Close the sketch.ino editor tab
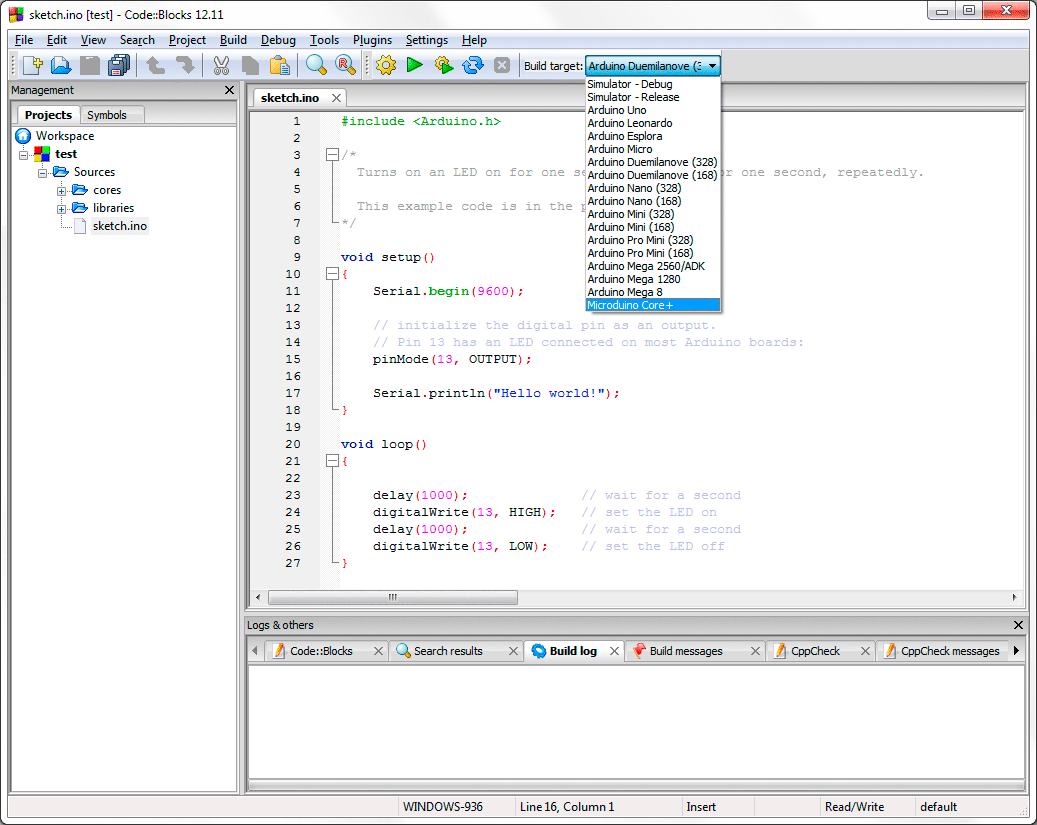This screenshot has height=825, width=1037. click(x=336, y=98)
